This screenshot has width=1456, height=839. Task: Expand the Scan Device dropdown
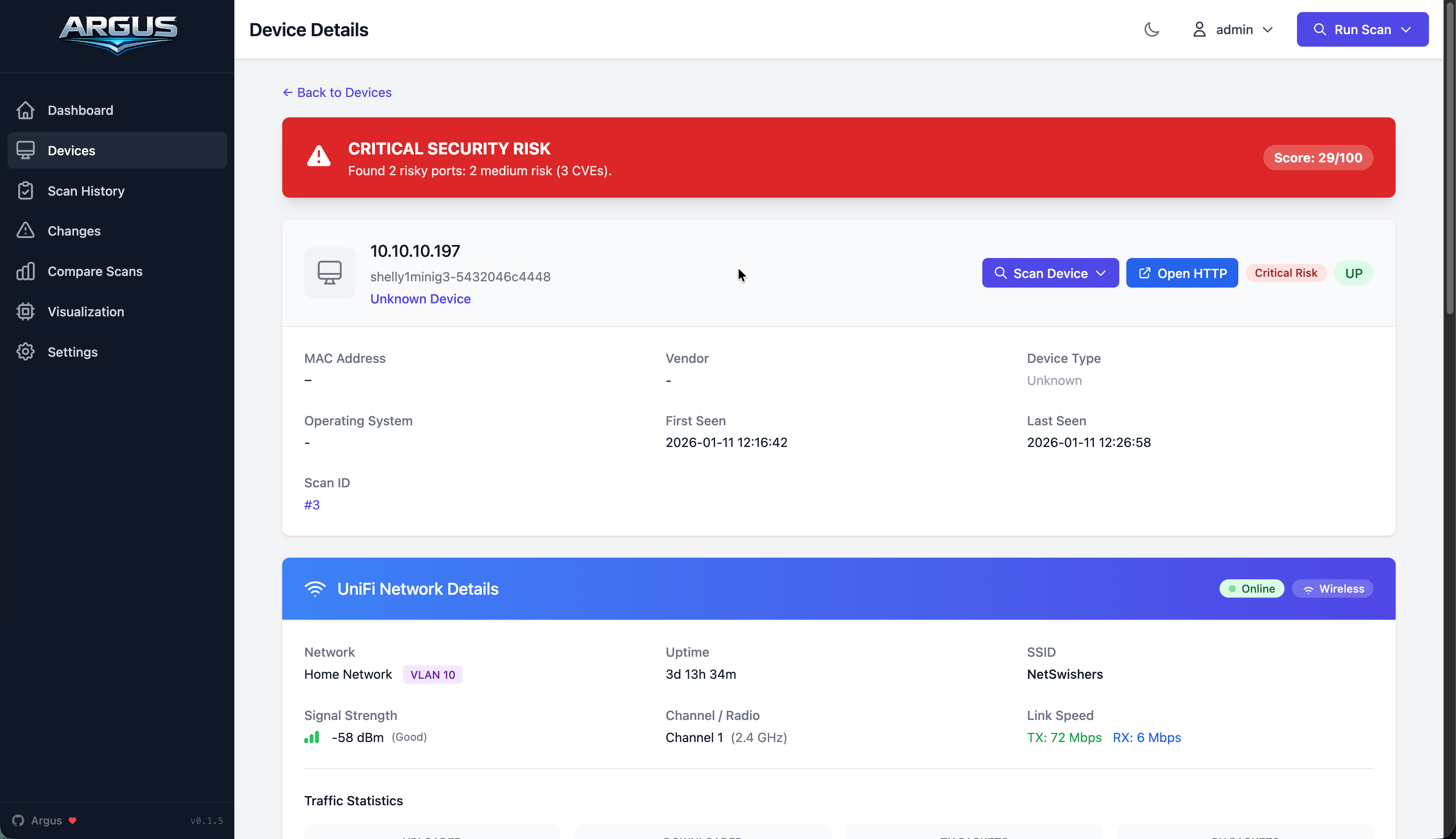(1100, 273)
